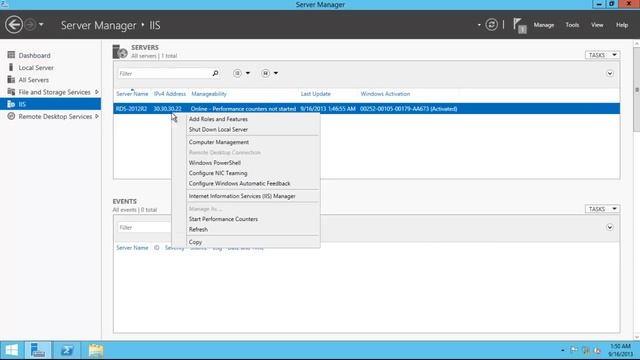The width and height of the screenshot is (640, 360).
Task: Open the Servers list criteria dropdown
Action: 241,73
